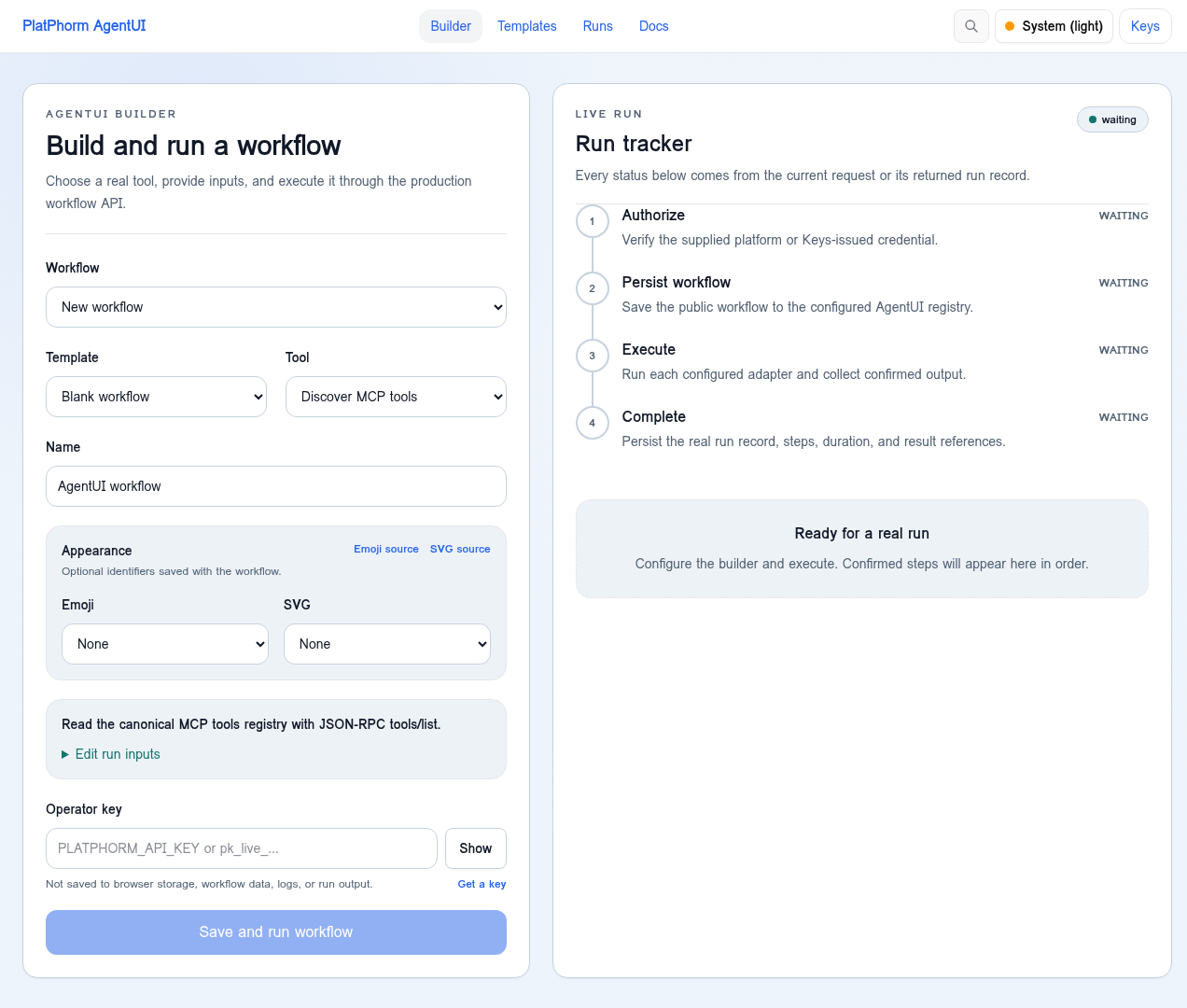
Task: Click the Appearance section label
Action: tap(97, 551)
